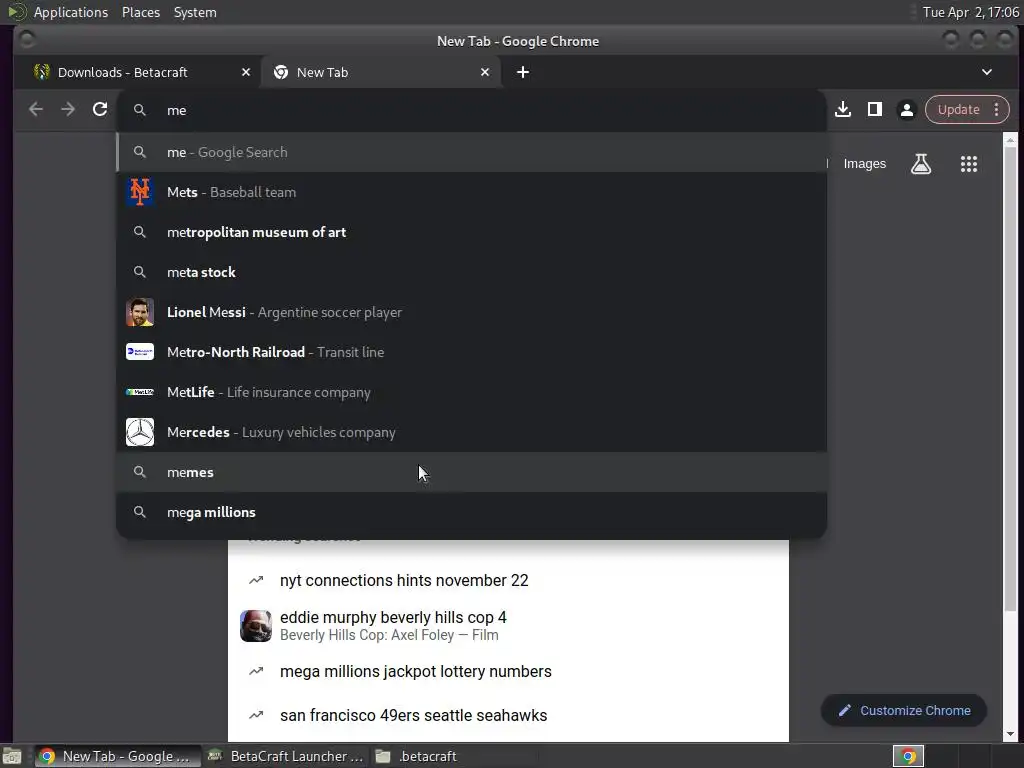Click New Tab - Google taskbar item
This screenshot has height=768, width=1024.
(116, 756)
